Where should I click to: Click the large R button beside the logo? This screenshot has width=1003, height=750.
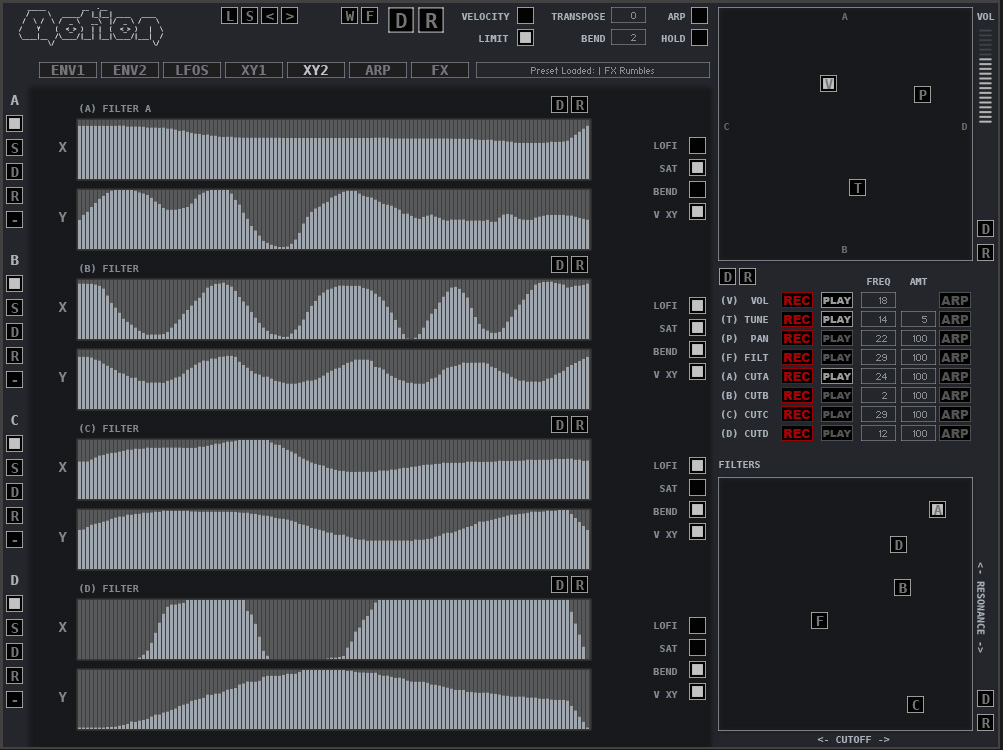point(431,20)
